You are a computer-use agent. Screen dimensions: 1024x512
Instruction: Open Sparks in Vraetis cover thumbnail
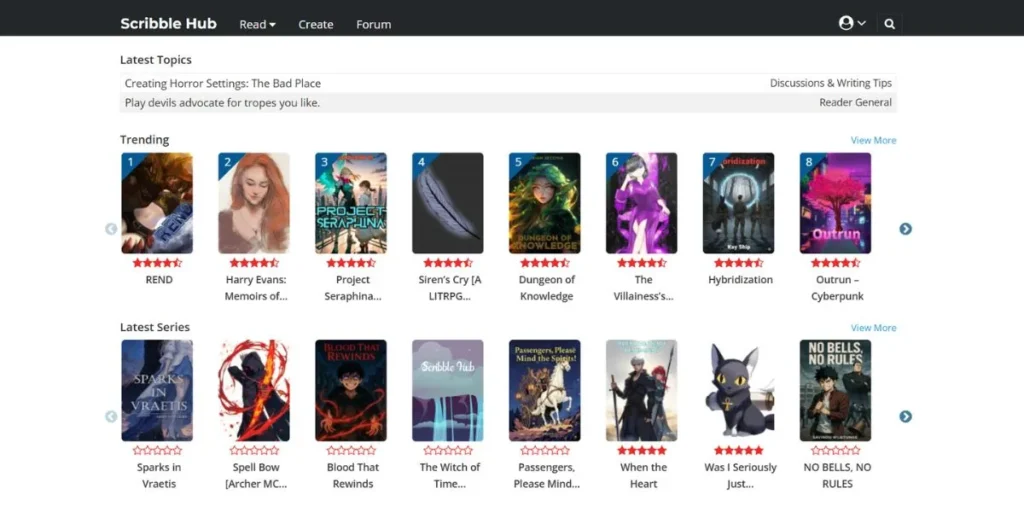157,391
